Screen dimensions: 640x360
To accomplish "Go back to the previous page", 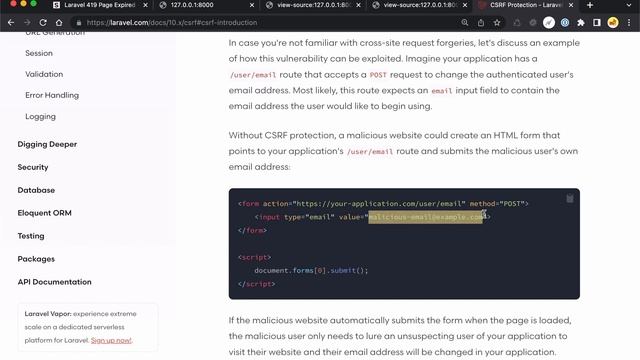I will coord(11,22).
